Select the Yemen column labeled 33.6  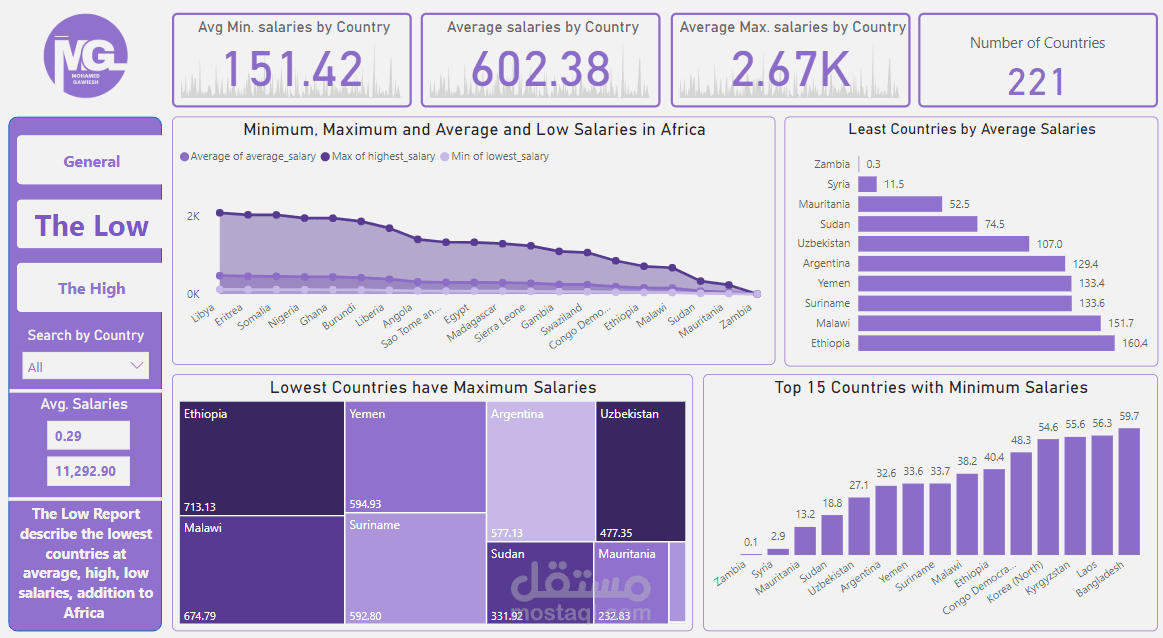pos(913,519)
